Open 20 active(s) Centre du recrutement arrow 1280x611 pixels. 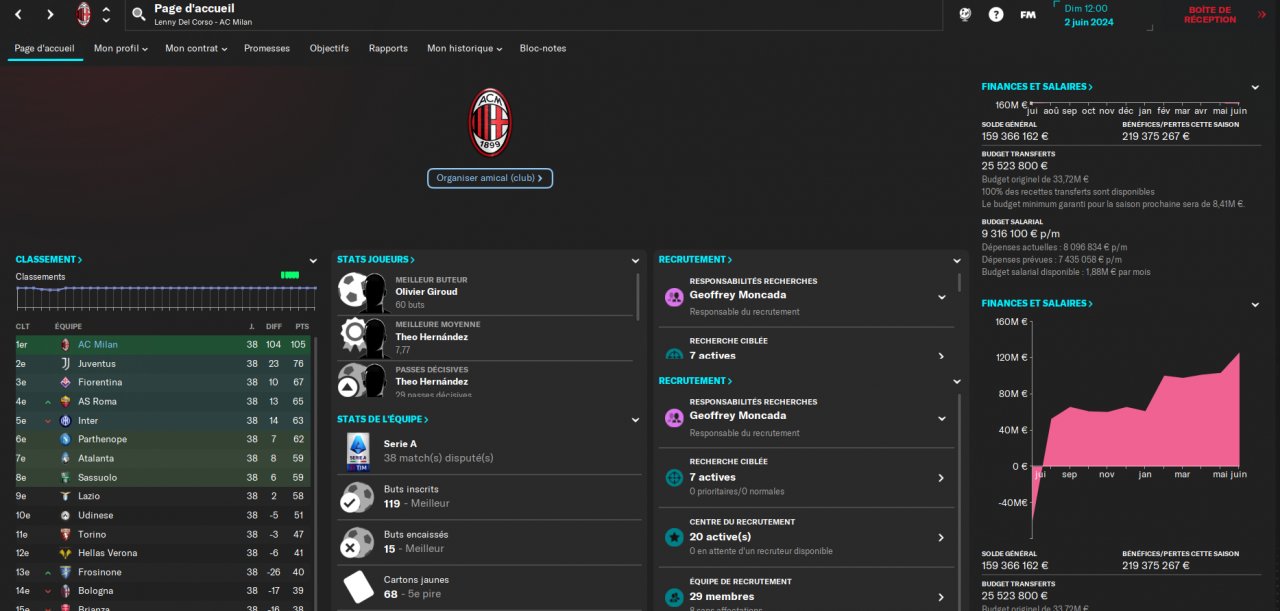pos(941,537)
